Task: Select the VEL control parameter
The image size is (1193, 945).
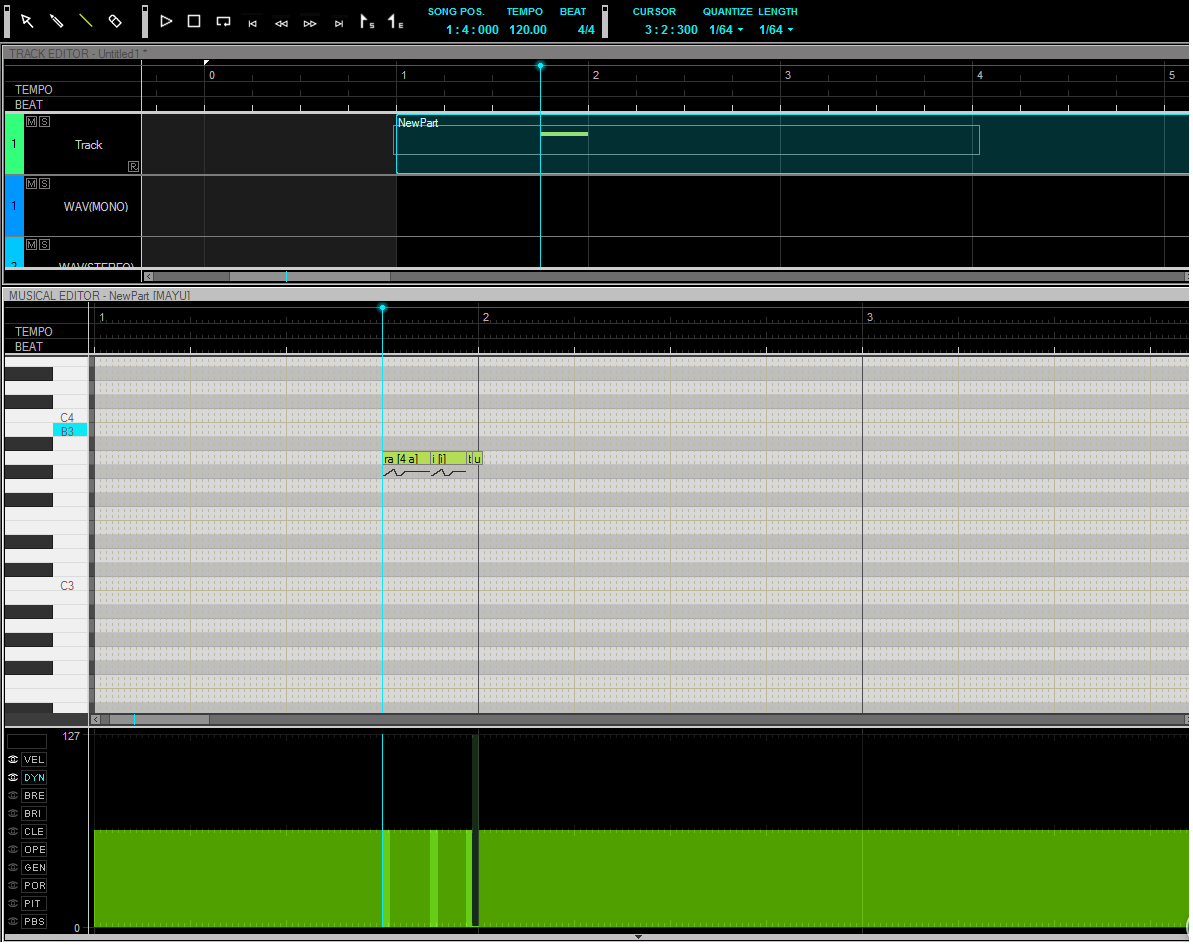Action: click(x=34, y=760)
